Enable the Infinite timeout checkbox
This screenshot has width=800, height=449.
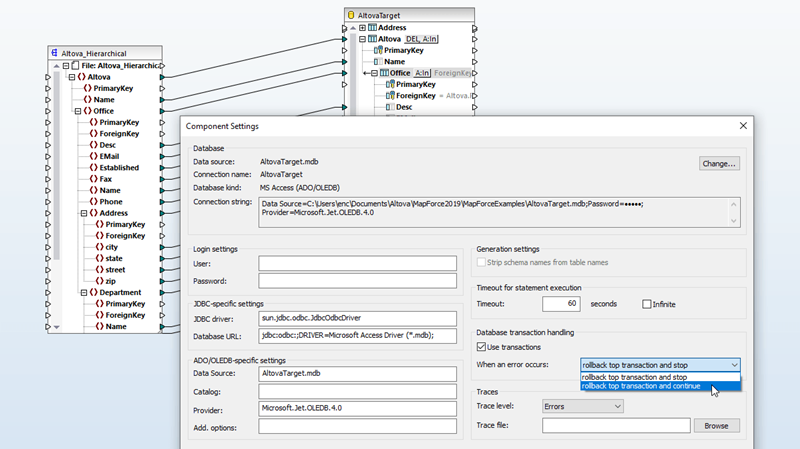646,304
